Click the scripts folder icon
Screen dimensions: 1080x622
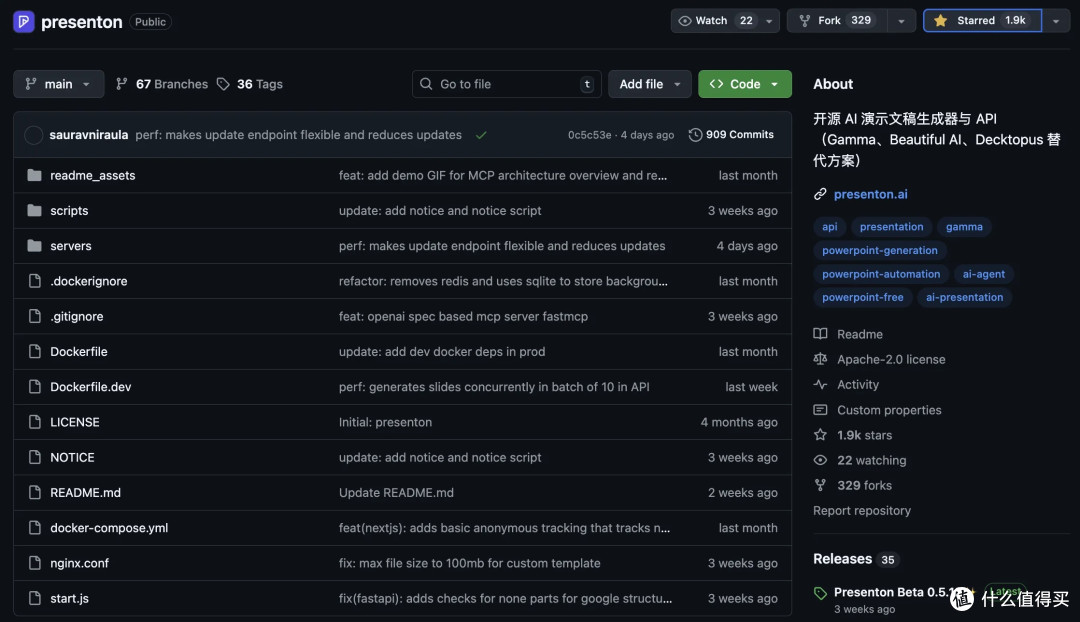click(x=34, y=210)
